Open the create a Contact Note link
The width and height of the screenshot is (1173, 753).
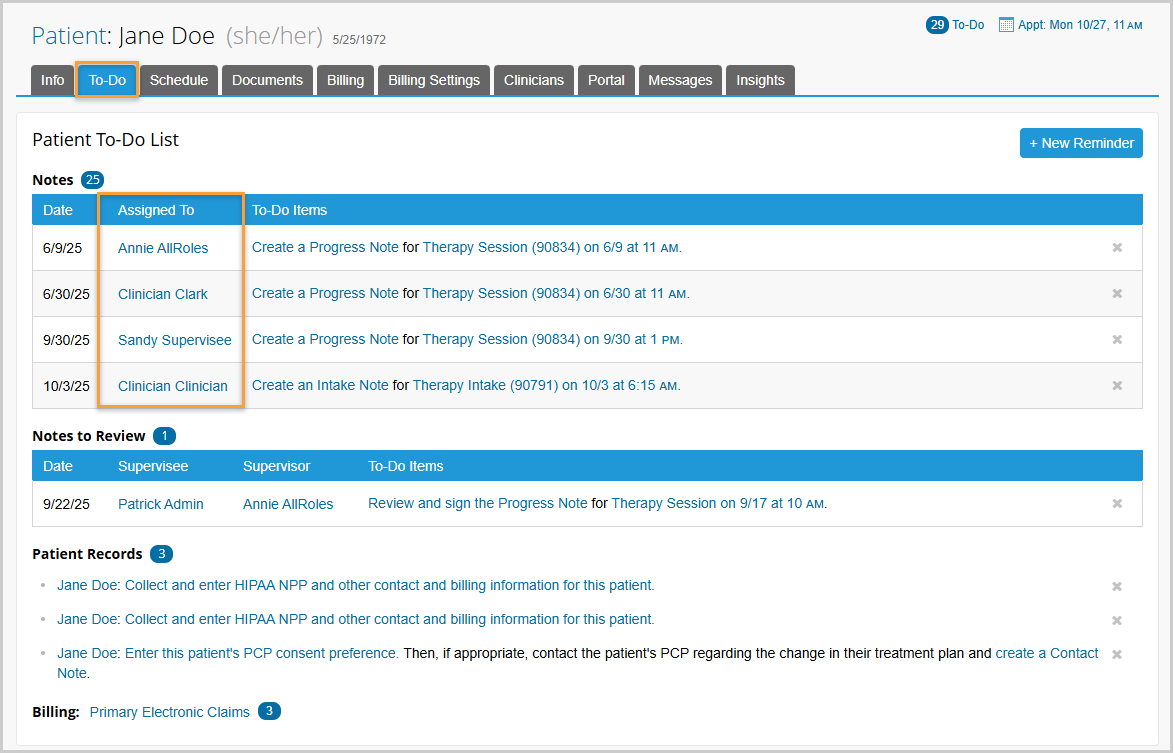pyautogui.click(x=1046, y=653)
